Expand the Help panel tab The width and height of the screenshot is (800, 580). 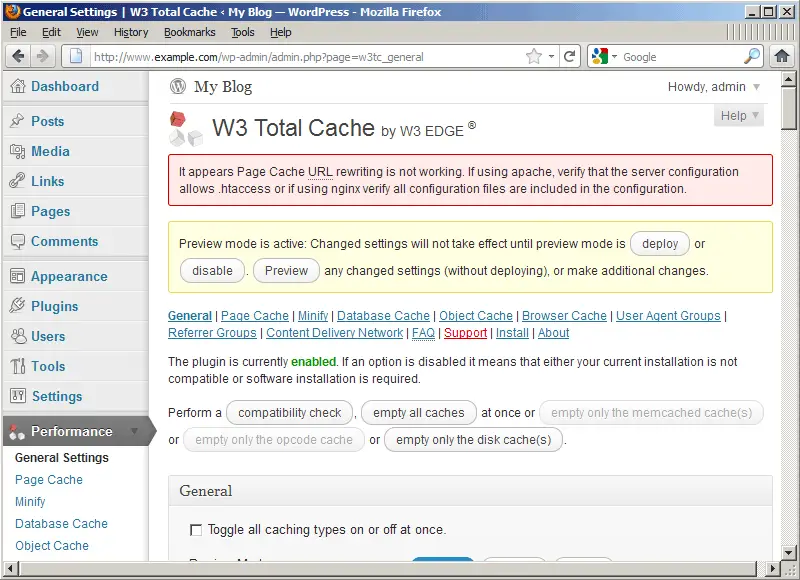[739, 116]
